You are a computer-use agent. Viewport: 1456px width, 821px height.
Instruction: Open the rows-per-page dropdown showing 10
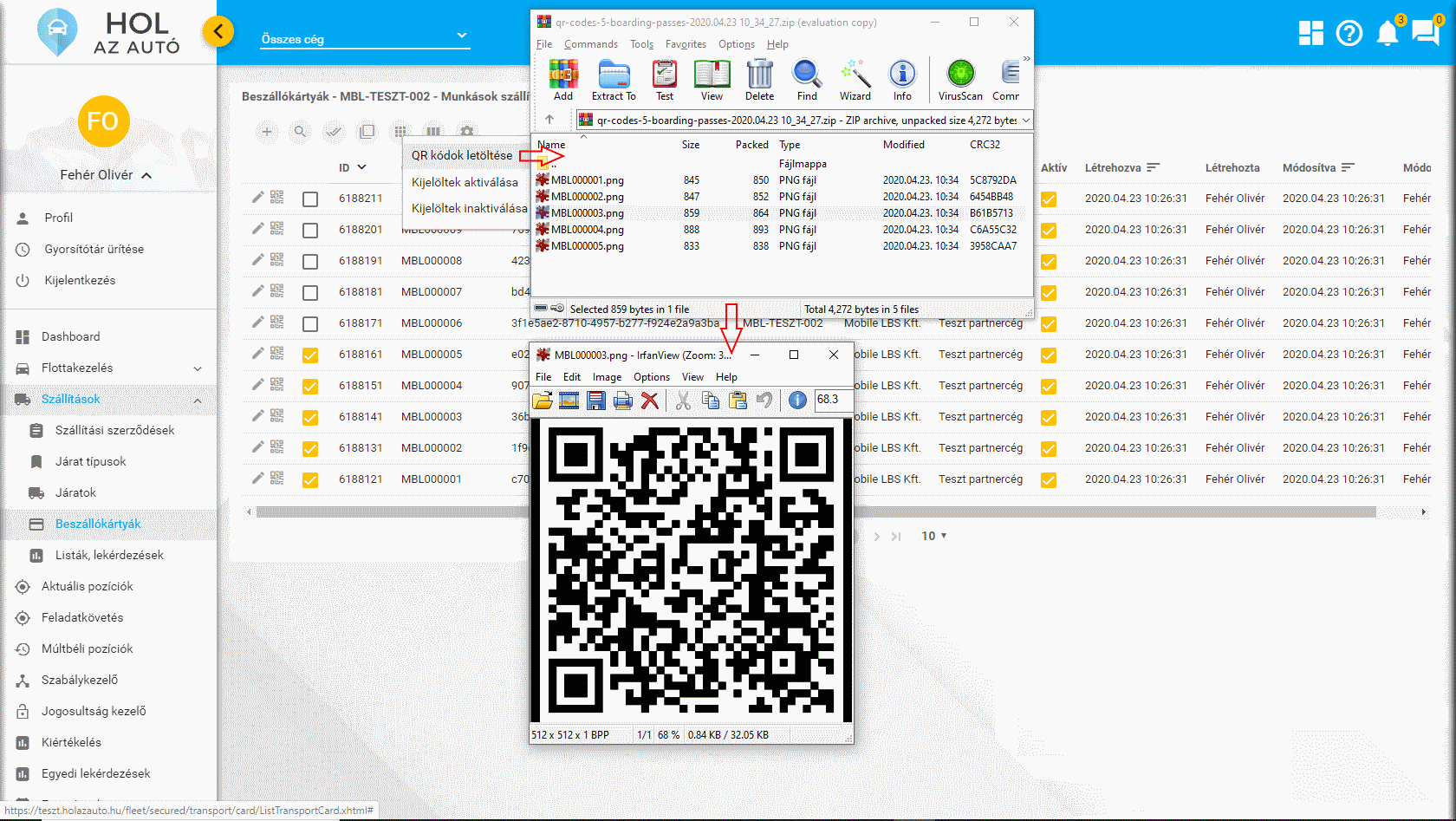click(933, 536)
